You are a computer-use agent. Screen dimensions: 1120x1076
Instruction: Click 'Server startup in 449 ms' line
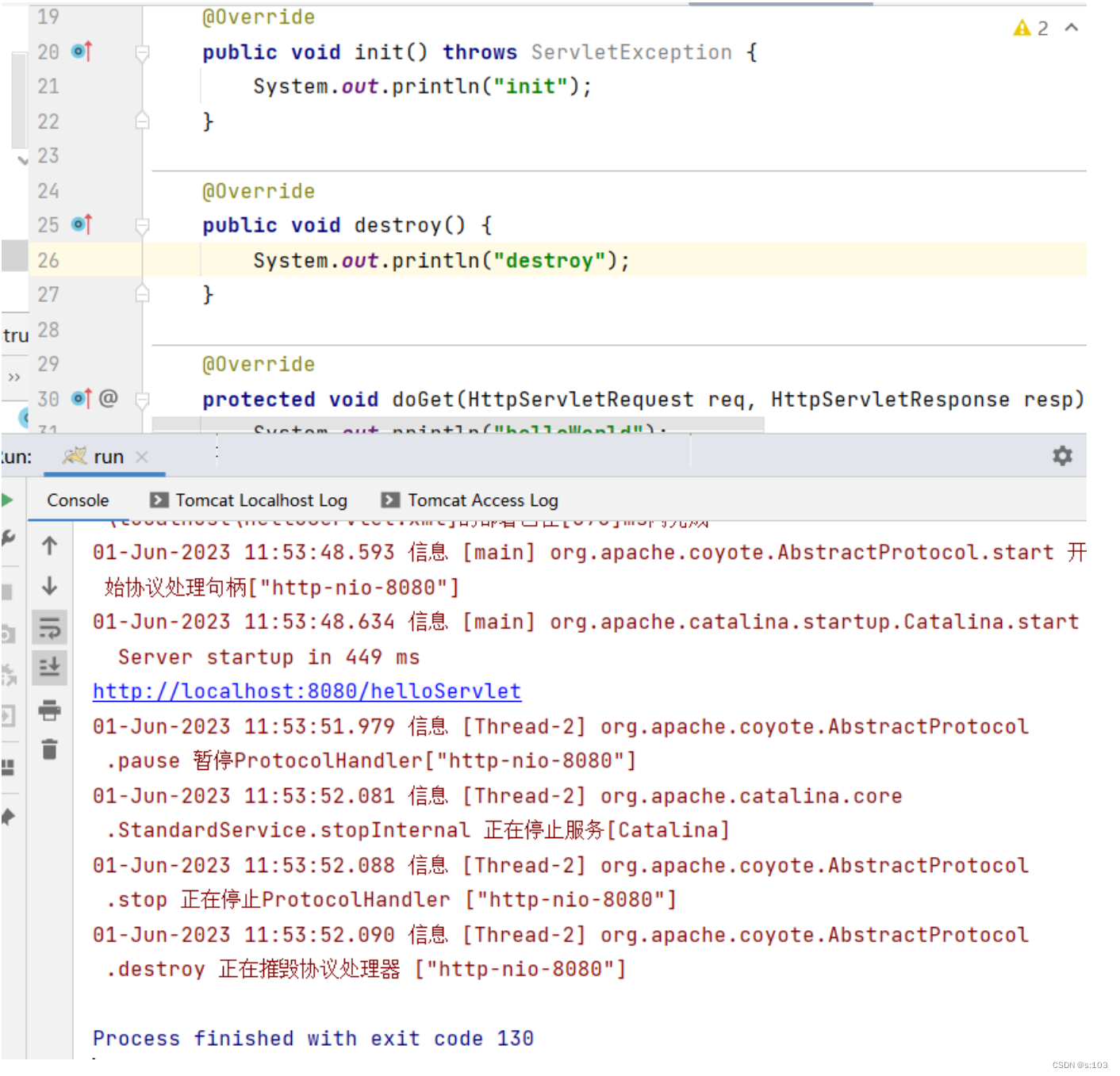[x=269, y=657]
